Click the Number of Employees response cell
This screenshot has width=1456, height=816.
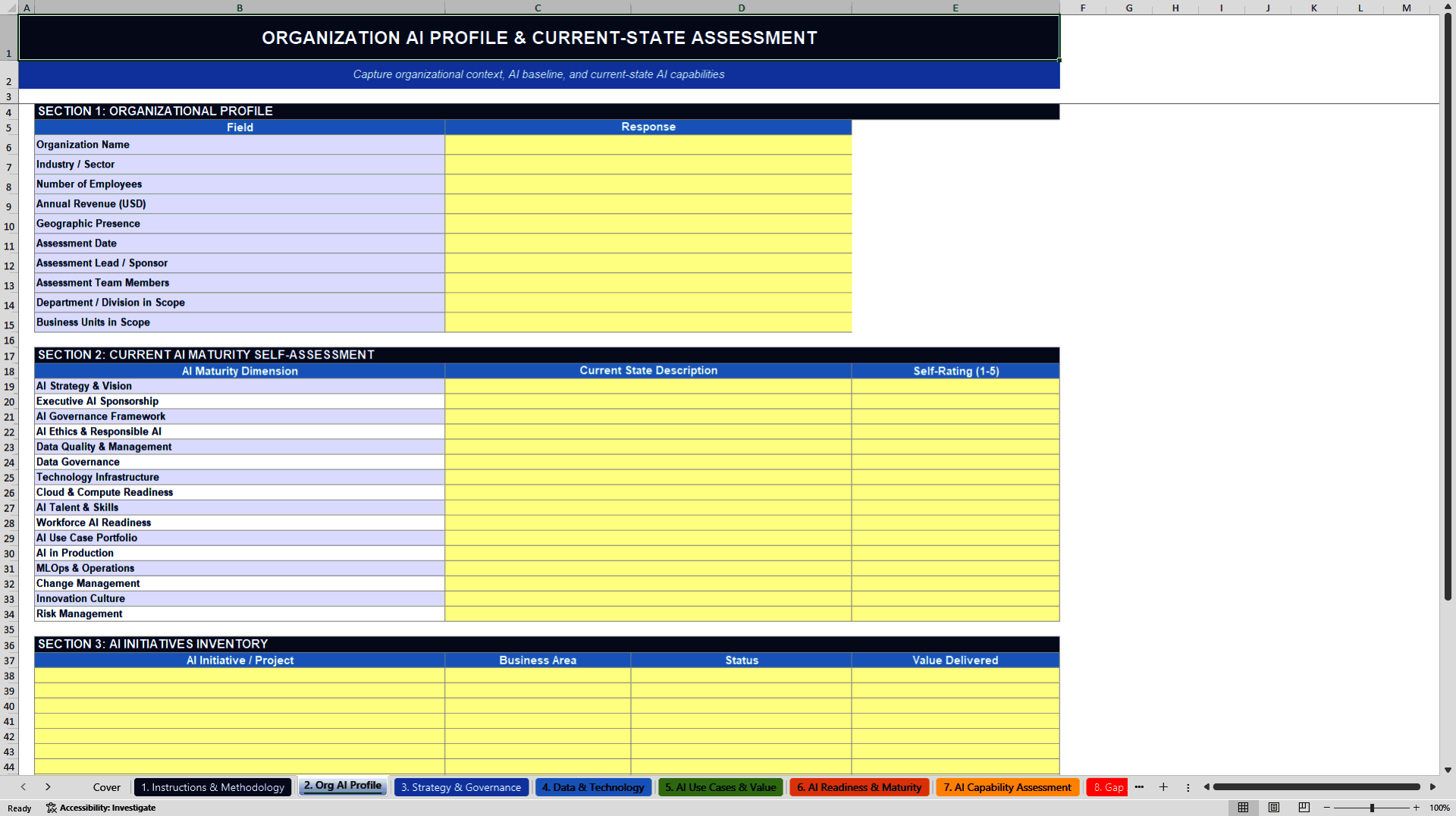point(648,184)
